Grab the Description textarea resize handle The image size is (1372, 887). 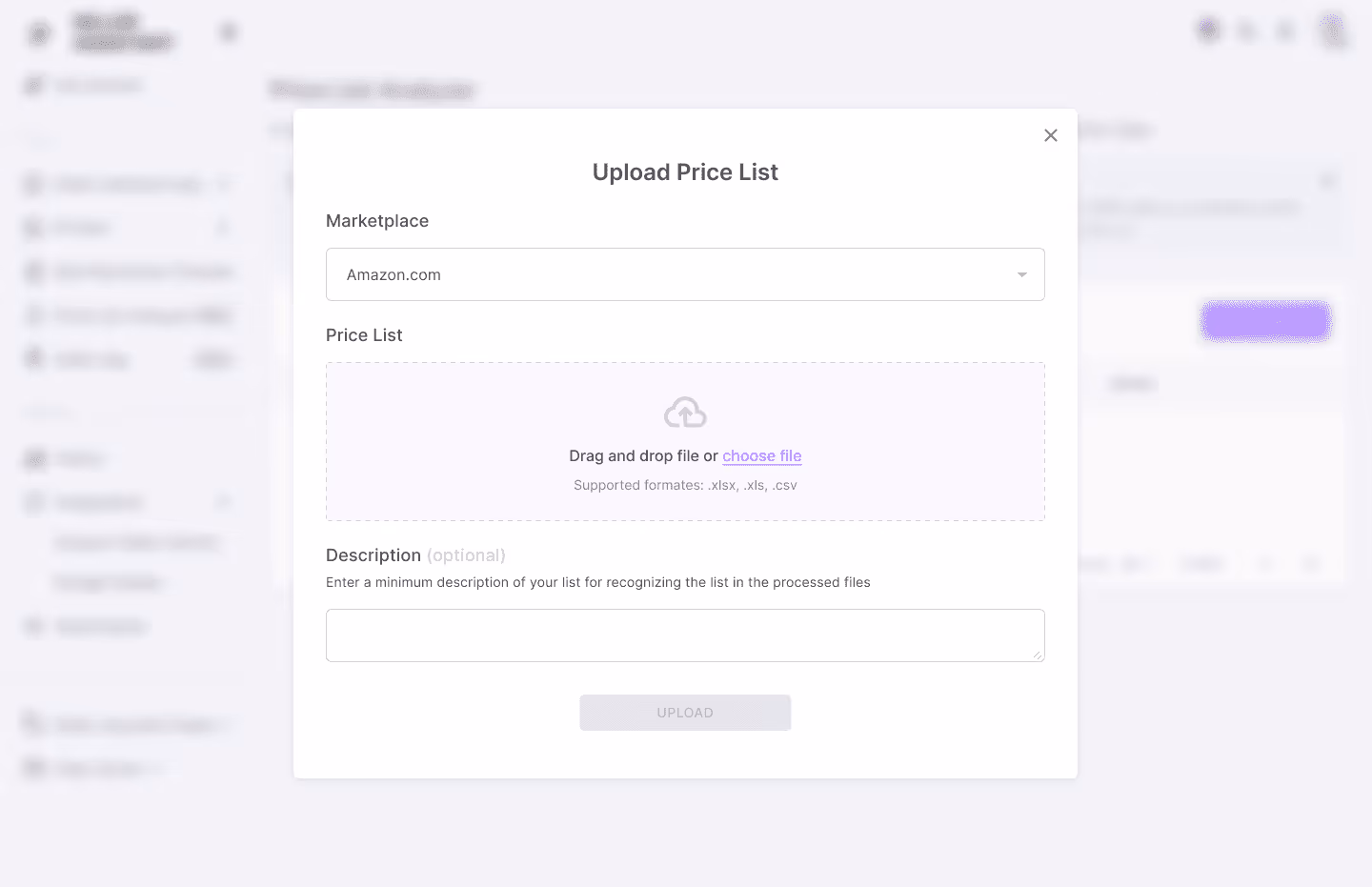1038,655
